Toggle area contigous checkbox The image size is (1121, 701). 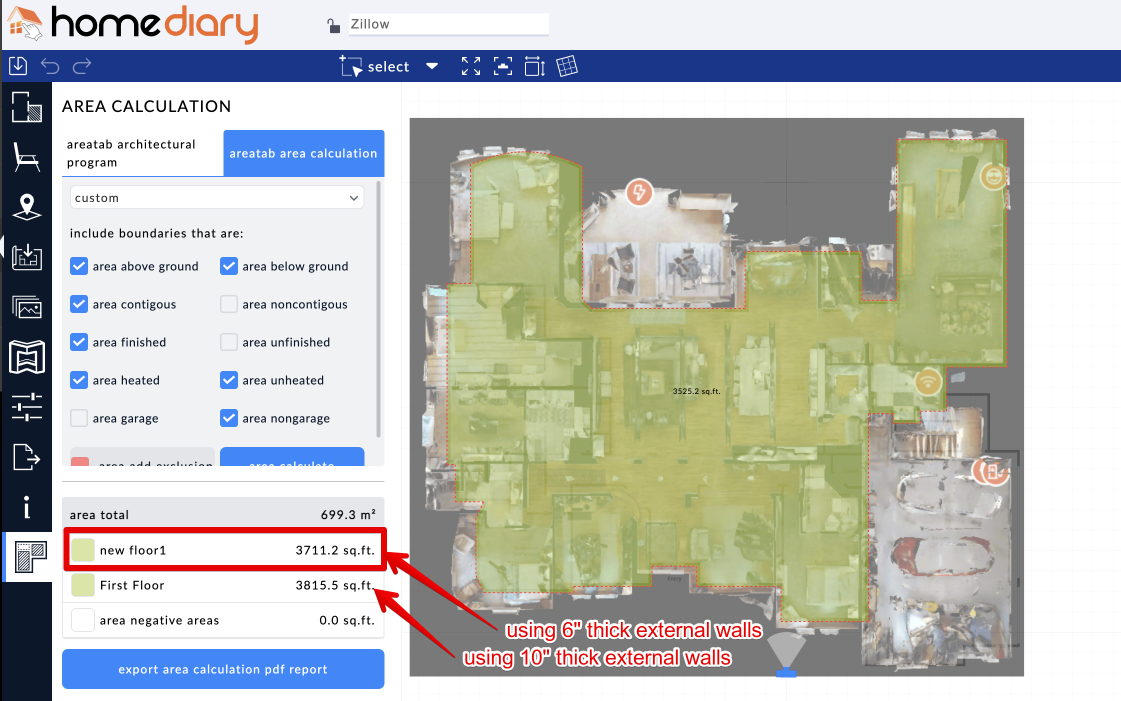[79, 304]
